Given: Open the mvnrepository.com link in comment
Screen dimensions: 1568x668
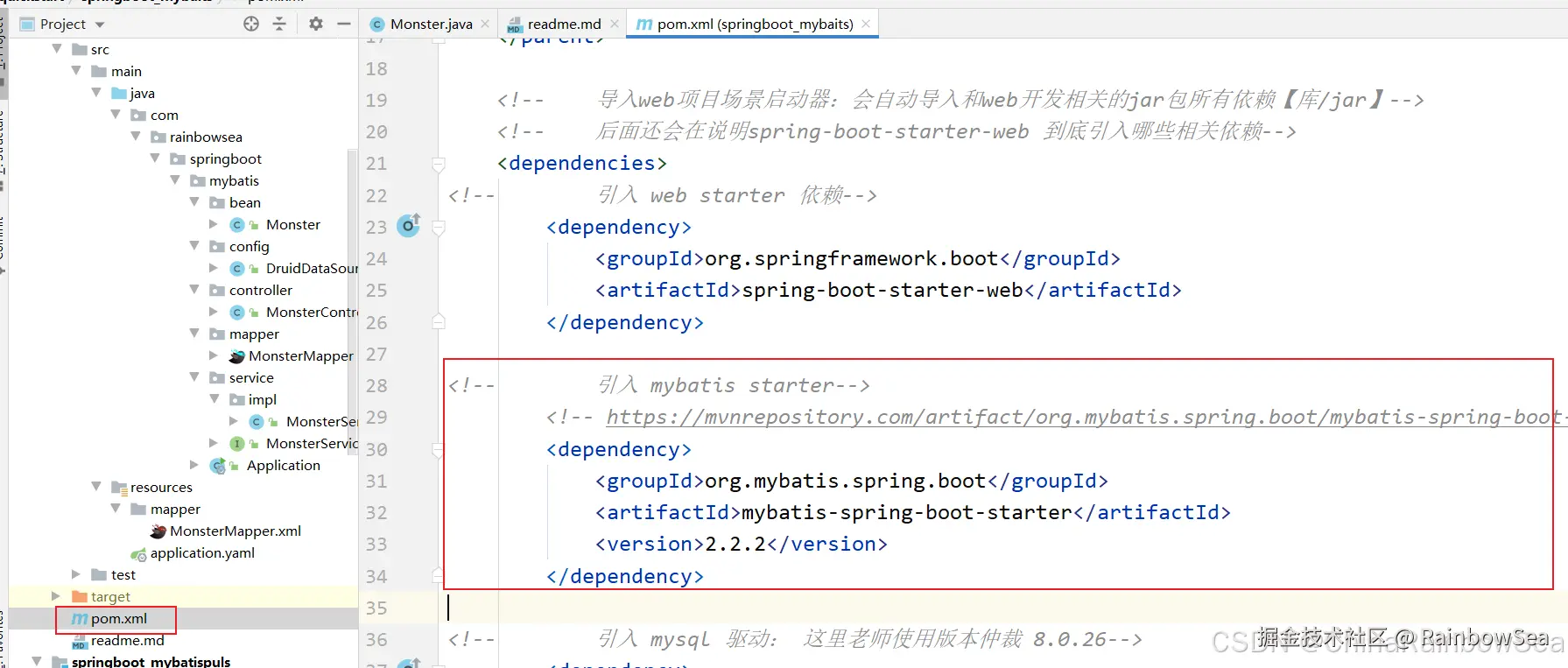Looking at the screenshot, I should point(1086,418).
